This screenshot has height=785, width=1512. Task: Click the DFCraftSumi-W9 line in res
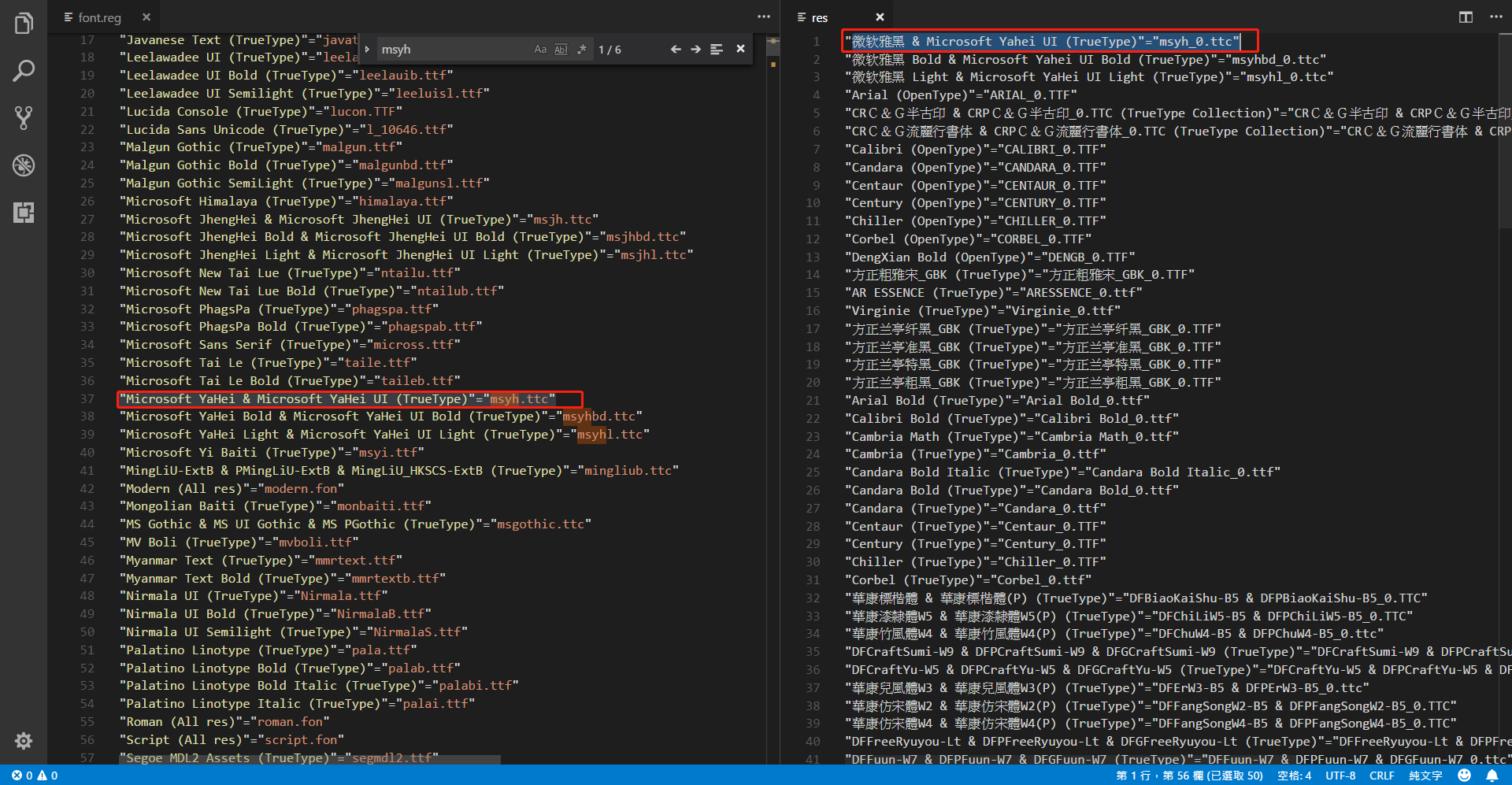[1178, 652]
